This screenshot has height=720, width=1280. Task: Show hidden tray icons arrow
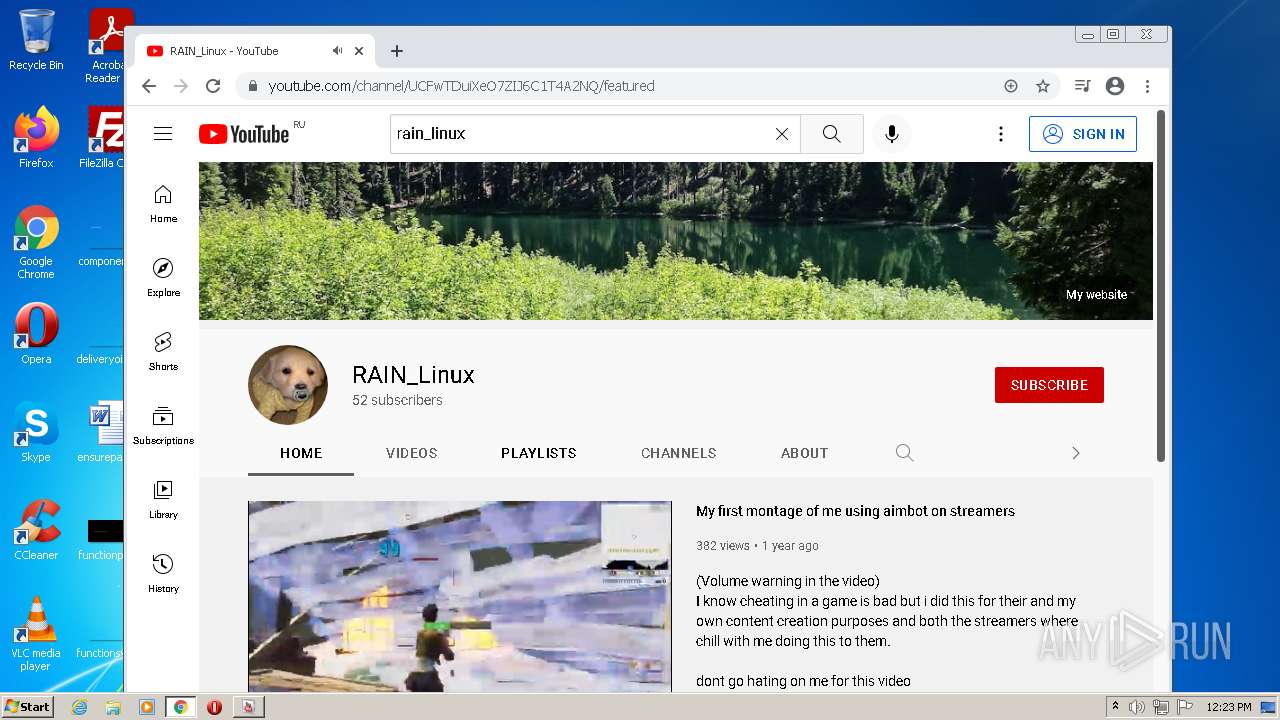(x=1115, y=707)
